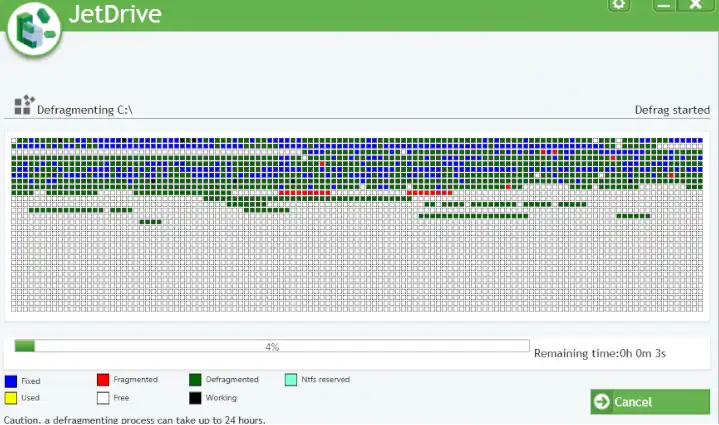The width and height of the screenshot is (719, 425).
Task: Click the "Defragmenting C:\" heading label
Action: 85,108
